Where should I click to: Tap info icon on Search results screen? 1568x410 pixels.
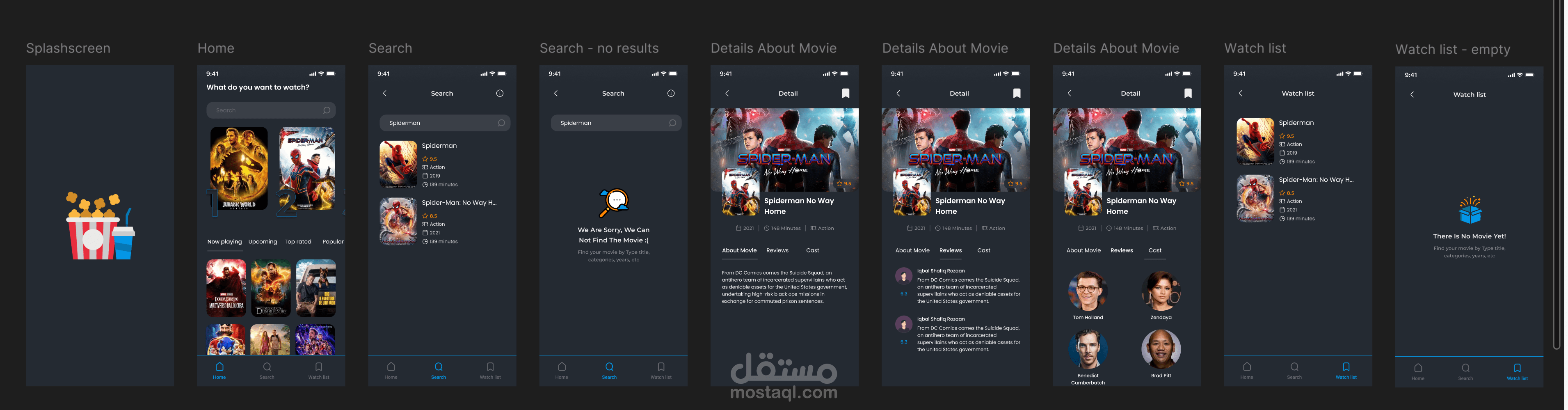pos(500,93)
